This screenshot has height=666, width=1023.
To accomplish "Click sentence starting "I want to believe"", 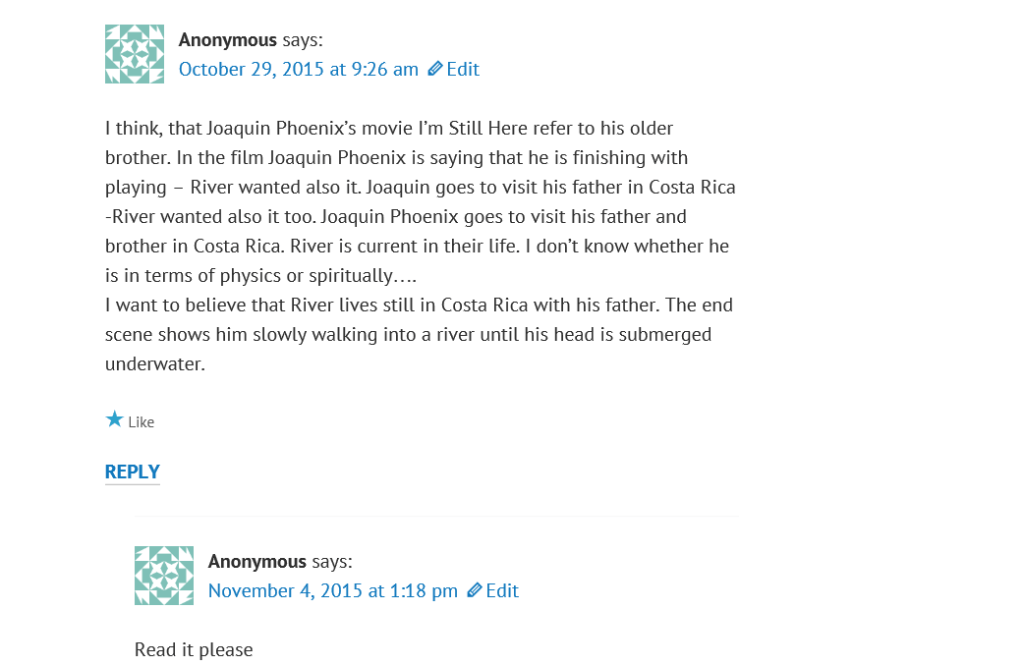I will 418,305.
